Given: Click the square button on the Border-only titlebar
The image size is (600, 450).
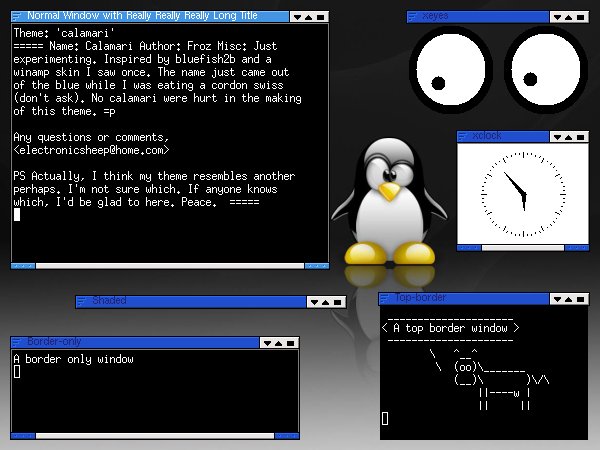Looking at the screenshot, I should (x=290, y=343).
